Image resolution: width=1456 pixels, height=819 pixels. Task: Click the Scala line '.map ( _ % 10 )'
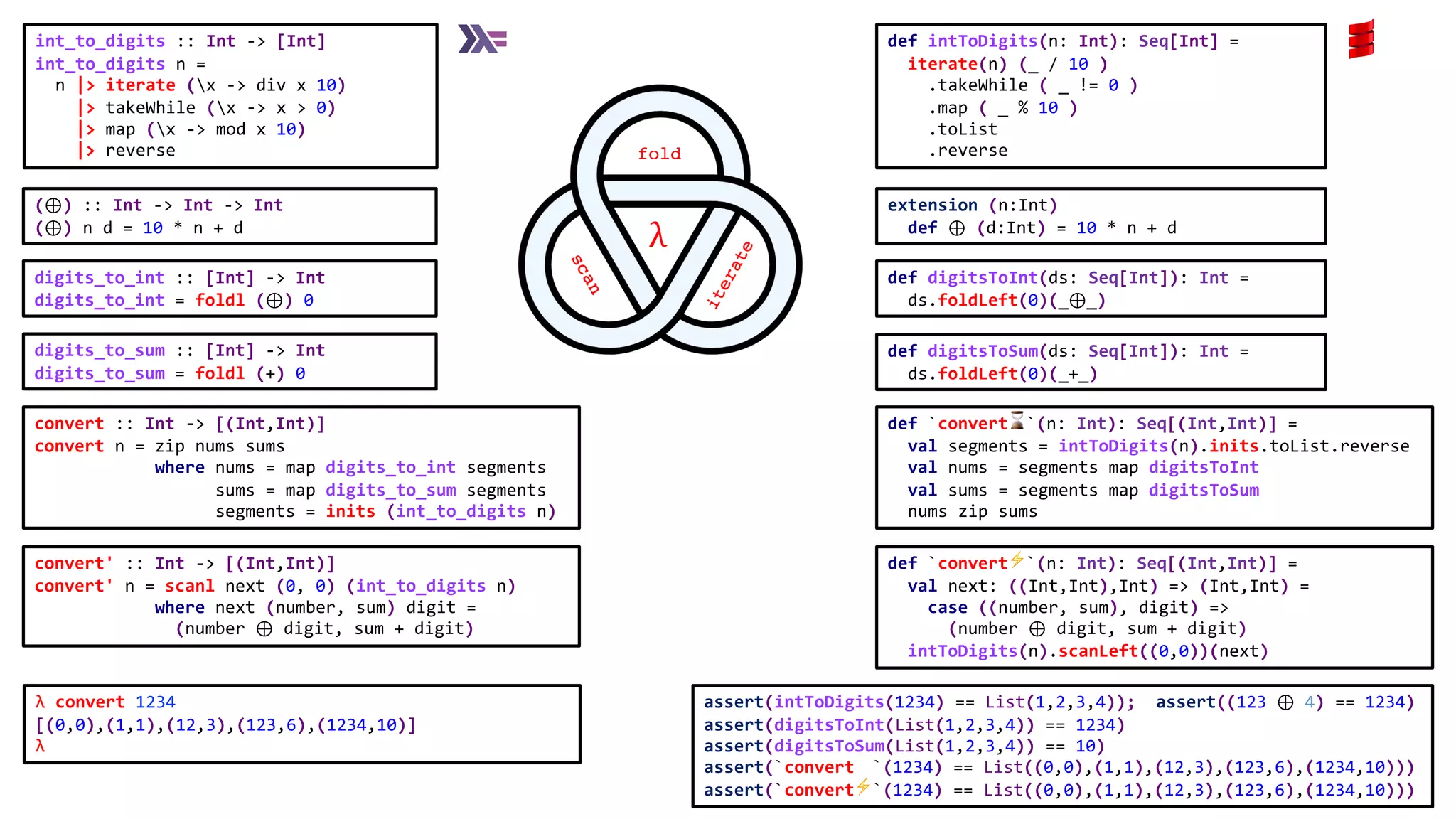[x=1003, y=108]
